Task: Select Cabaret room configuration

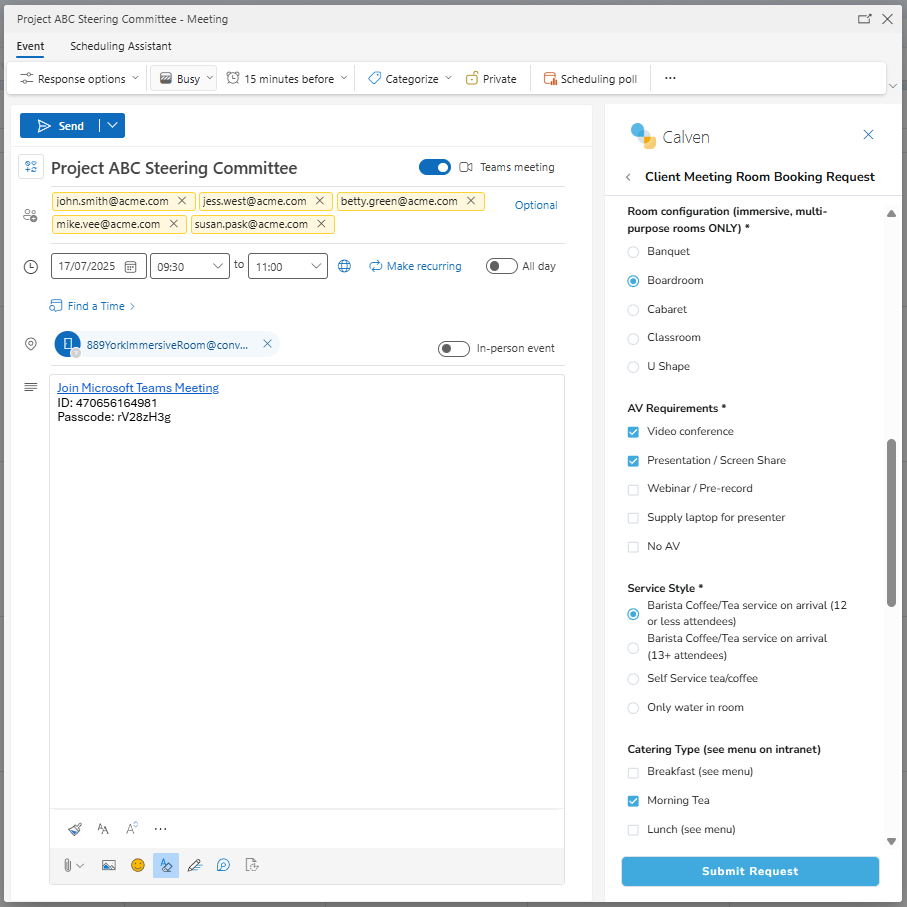Action: click(633, 310)
